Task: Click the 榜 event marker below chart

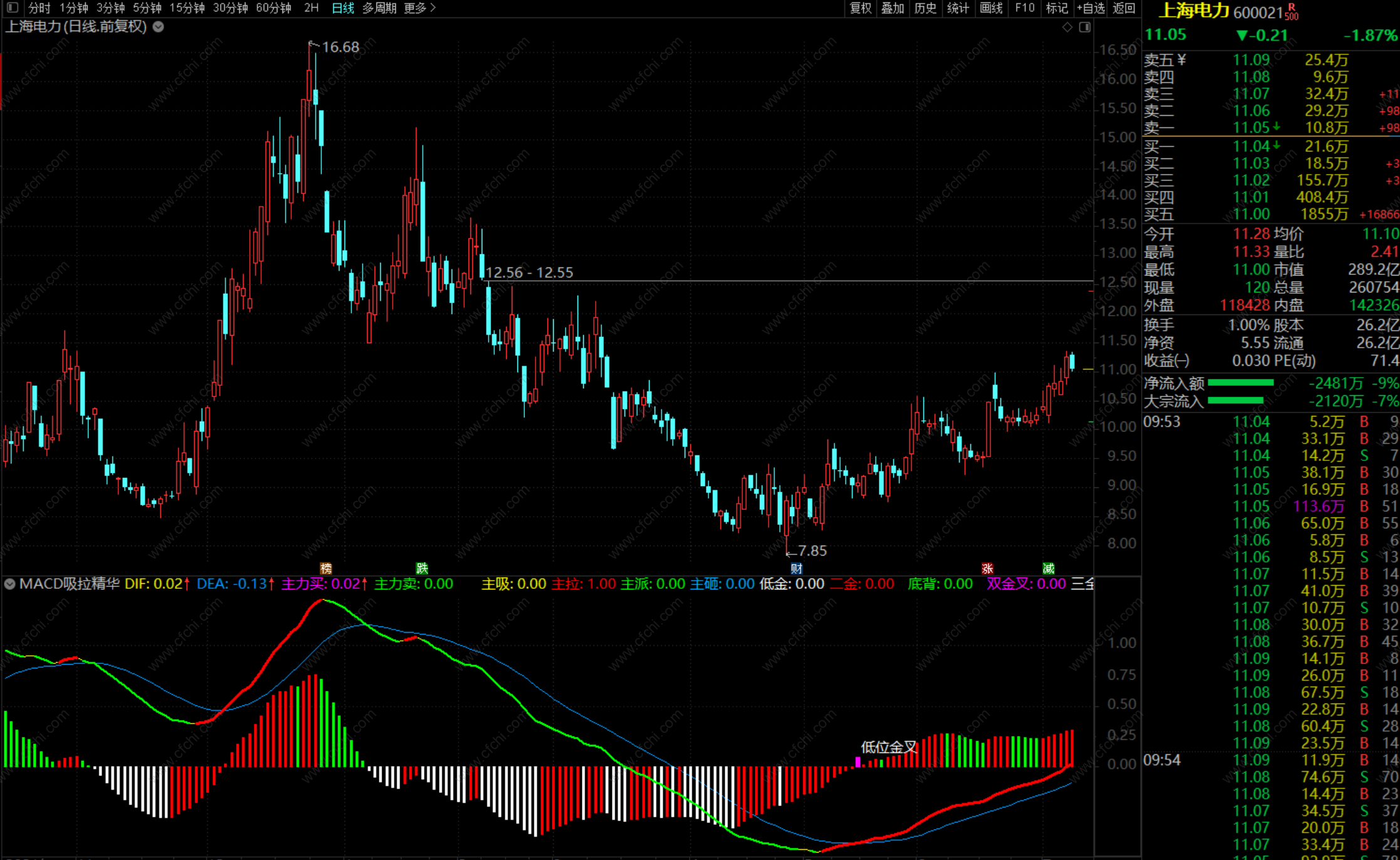Action: (x=326, y=568)
